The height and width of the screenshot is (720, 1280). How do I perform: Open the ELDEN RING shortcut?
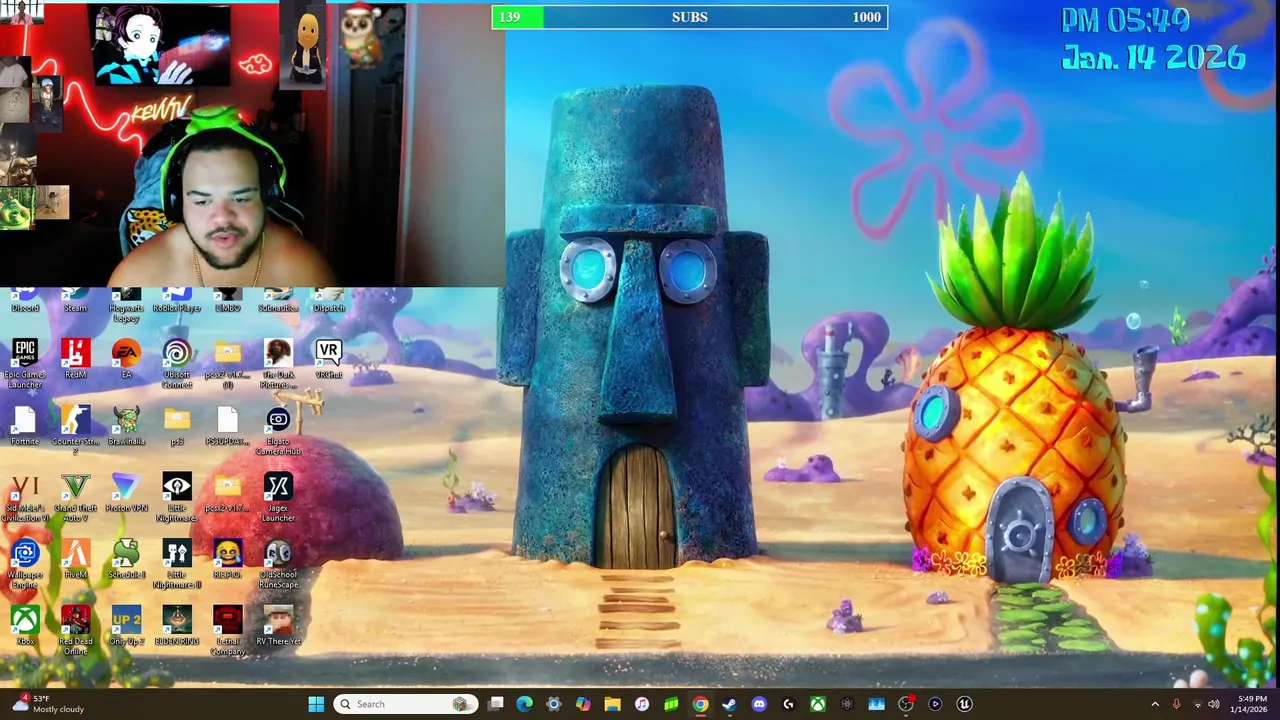(177, 627)
